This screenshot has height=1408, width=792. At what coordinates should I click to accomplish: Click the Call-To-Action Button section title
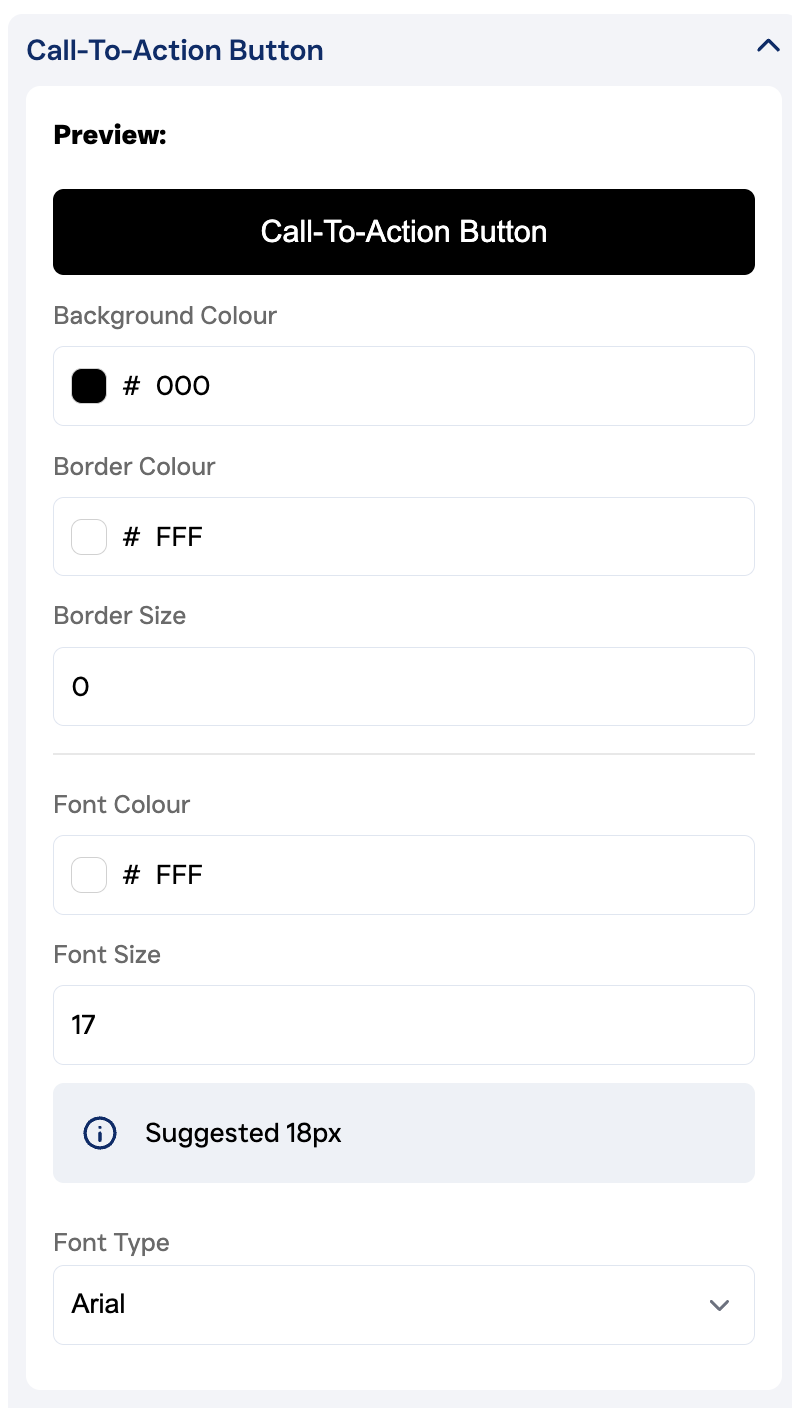coord(175,50)
